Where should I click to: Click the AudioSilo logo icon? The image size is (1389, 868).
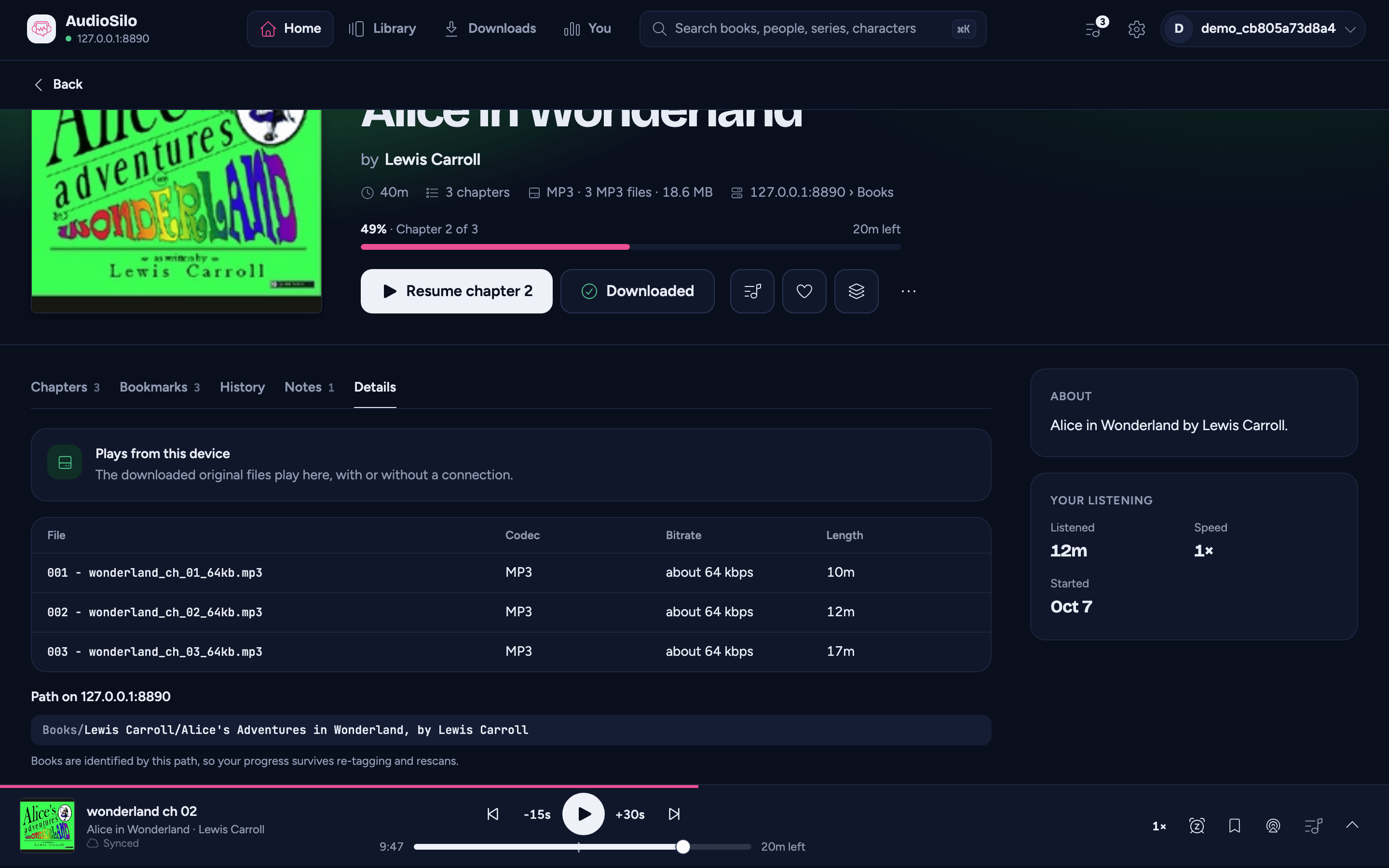[x=41, y=29]
